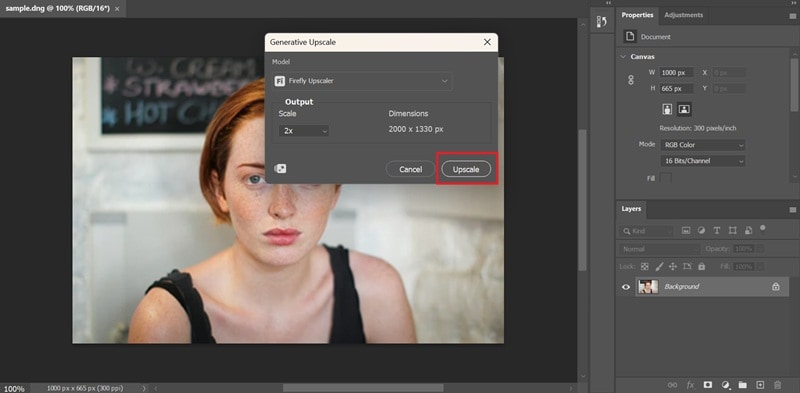Open the layer Opacity dropdown arrow
This screenshot has width=800, height=393.
760,249
